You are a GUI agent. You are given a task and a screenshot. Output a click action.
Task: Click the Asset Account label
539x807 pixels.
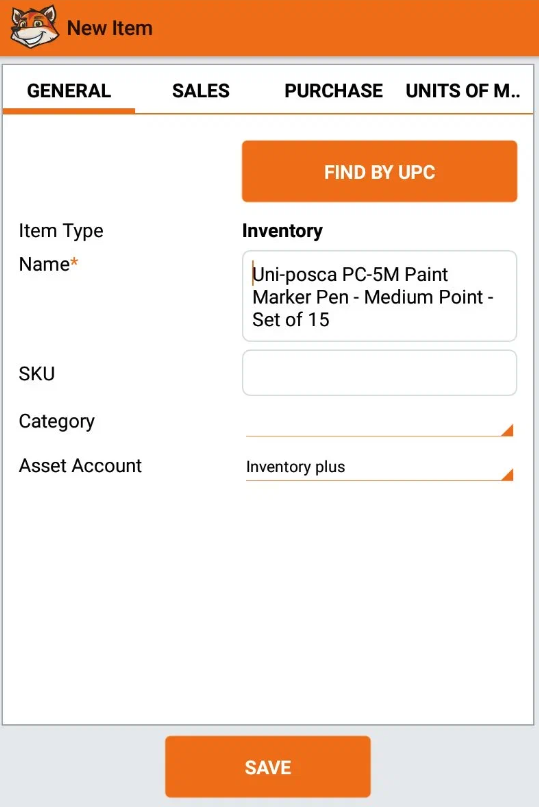[80, 466]
